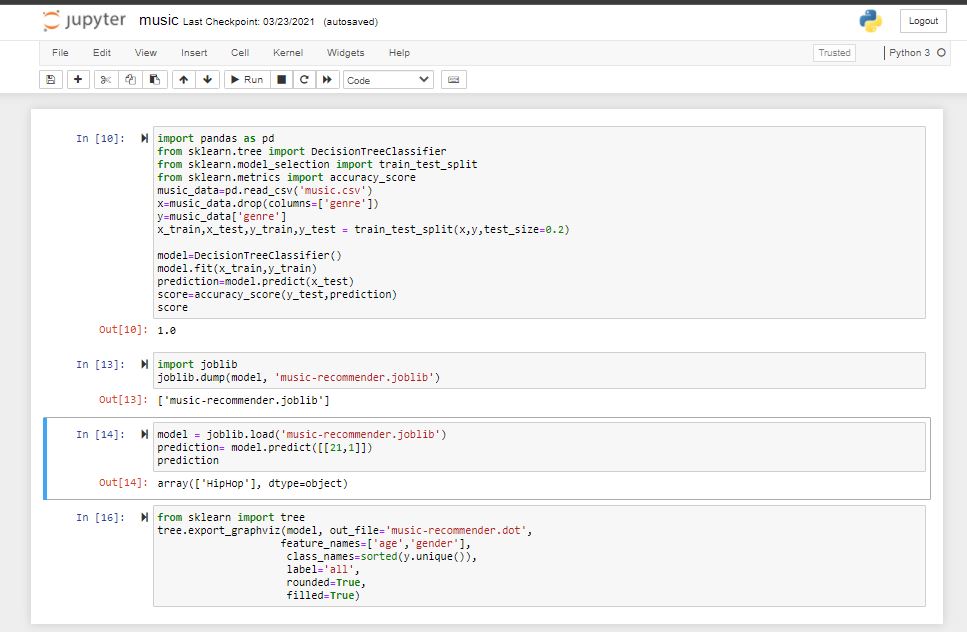Image resolution: width=967 pixels, height=632 pixels.
Task: Click the save and checkpoint icon
Action: [51, 80]
